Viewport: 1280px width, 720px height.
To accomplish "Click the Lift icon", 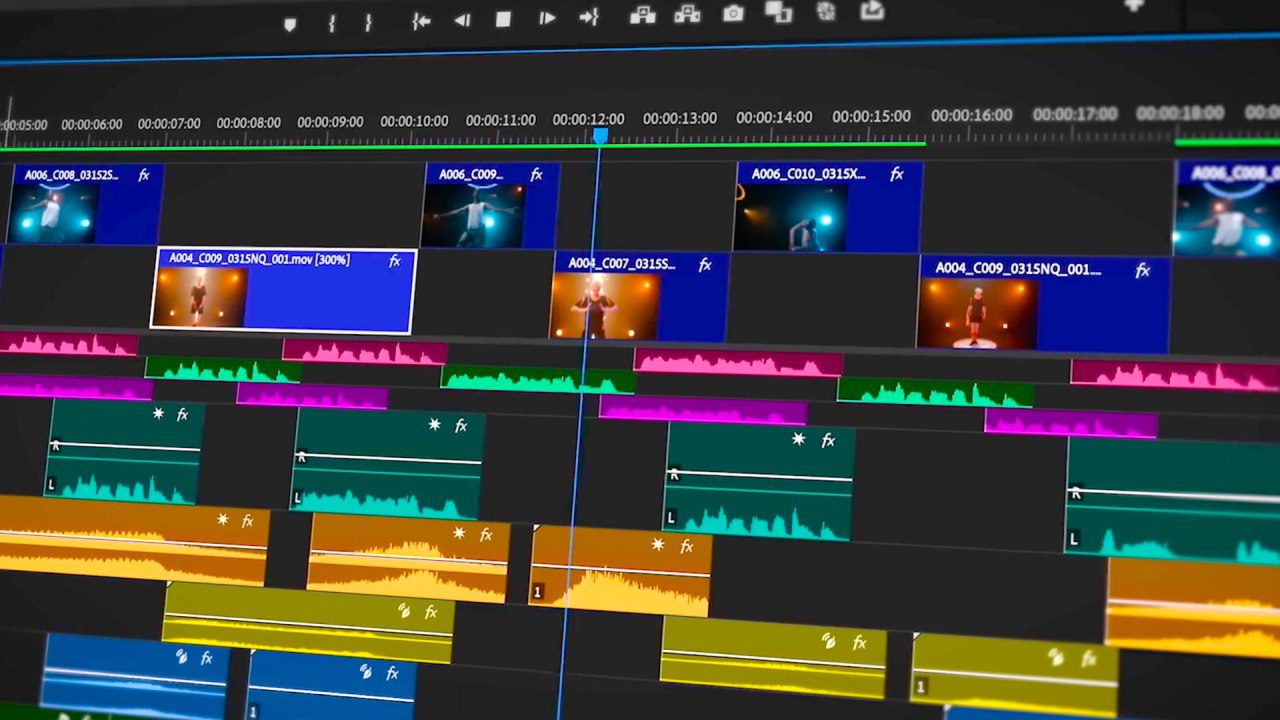I will [642, 15].
